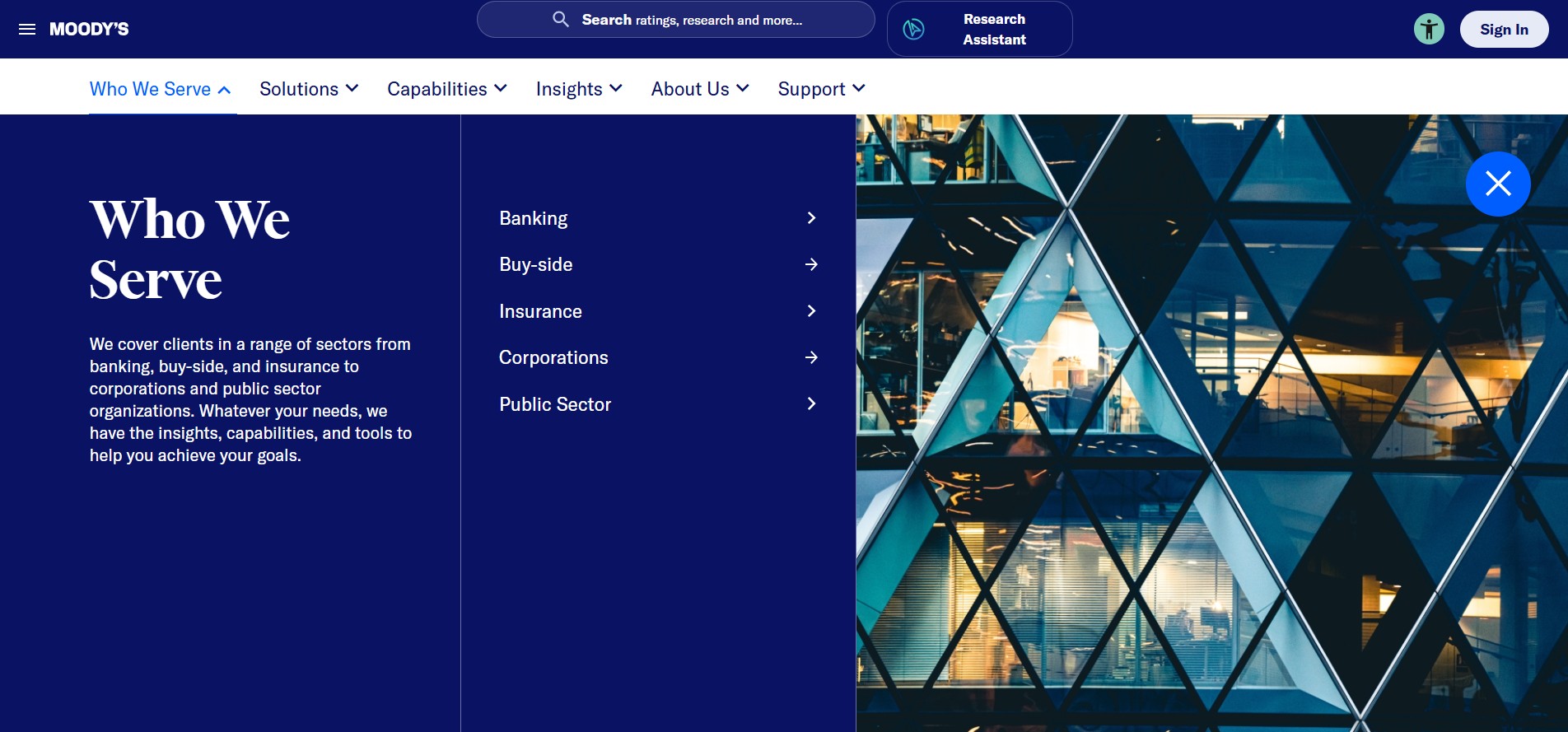Open the About Us menu
The width and height of the screenshot is (1568, 732).
pos(699,89)
